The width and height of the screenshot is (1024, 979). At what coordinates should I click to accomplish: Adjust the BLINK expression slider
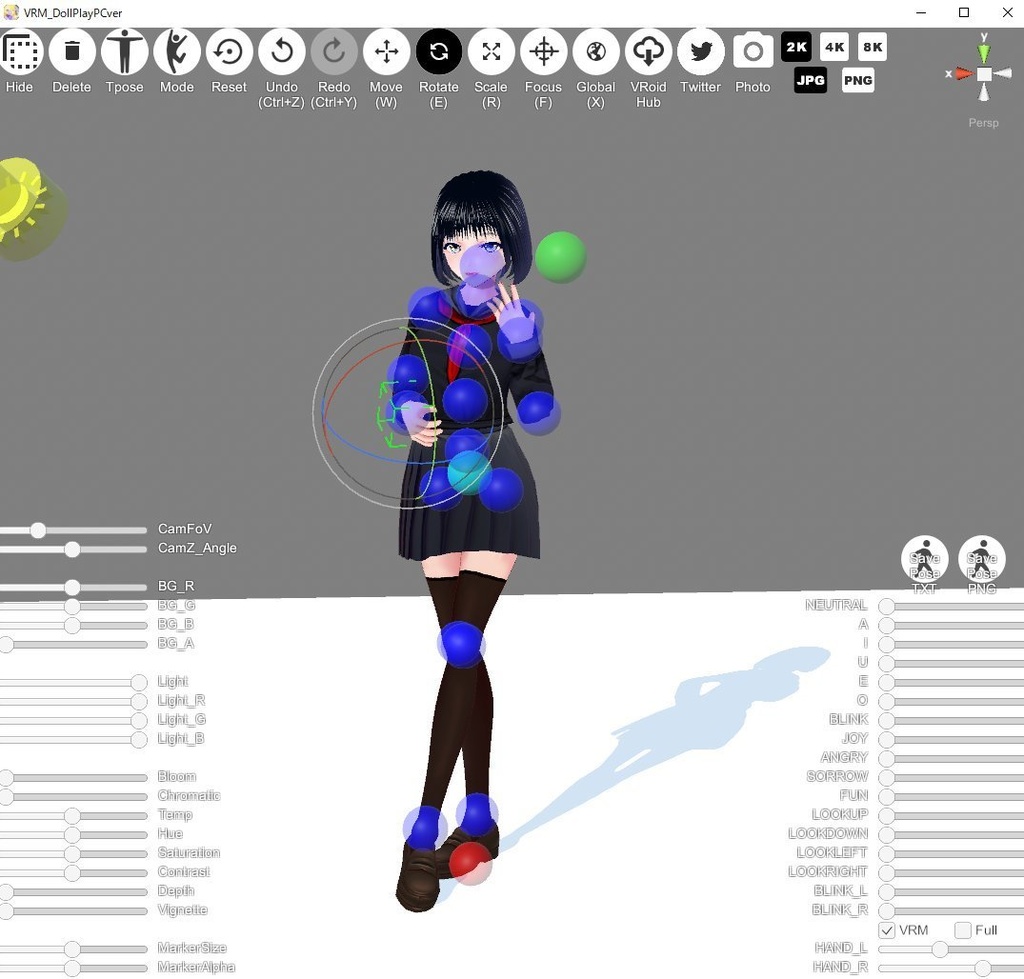point(886,719)
